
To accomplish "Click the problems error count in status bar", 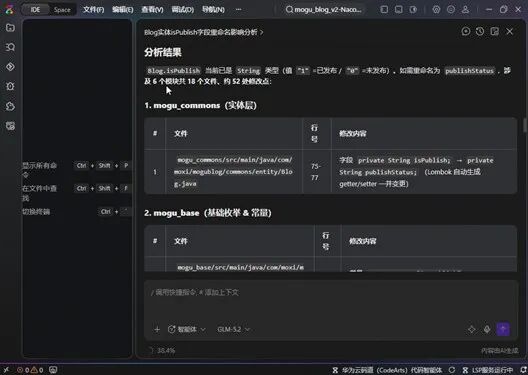I will pos(23,370).
